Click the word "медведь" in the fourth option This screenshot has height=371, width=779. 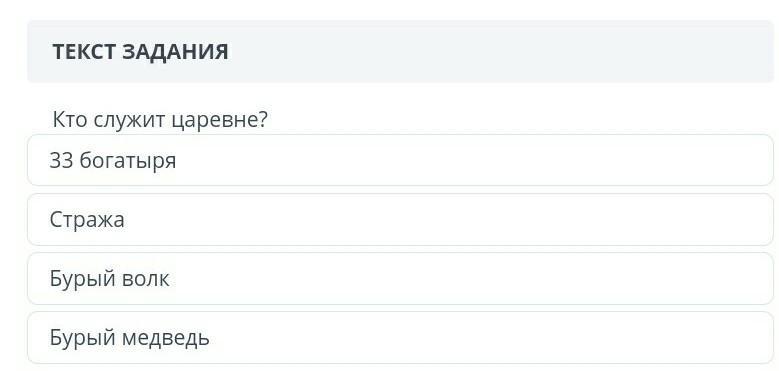click(x=165, y=339)
